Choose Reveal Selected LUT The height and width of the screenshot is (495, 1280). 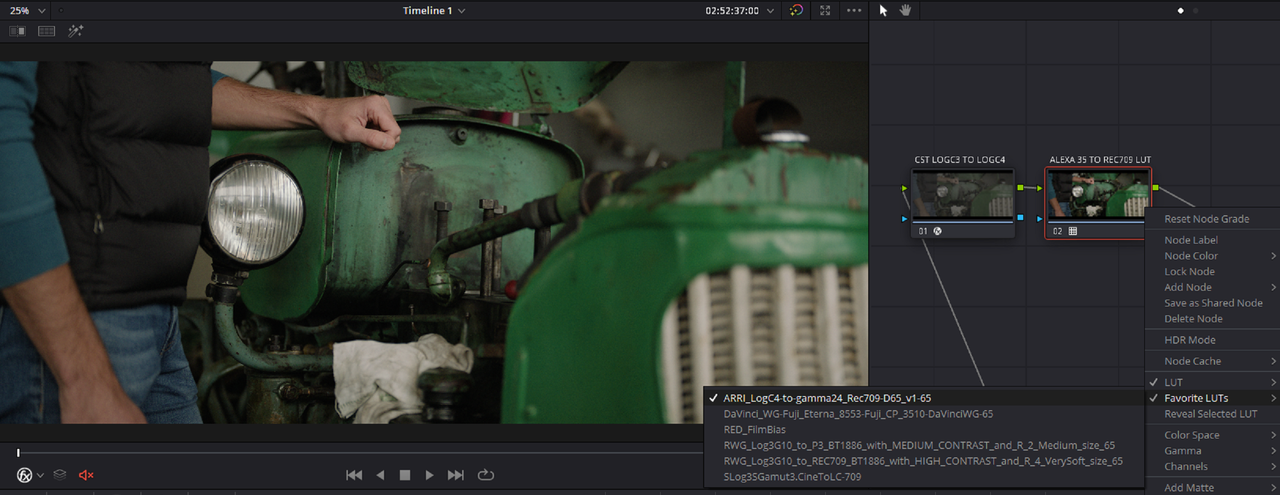(1210, 414)
